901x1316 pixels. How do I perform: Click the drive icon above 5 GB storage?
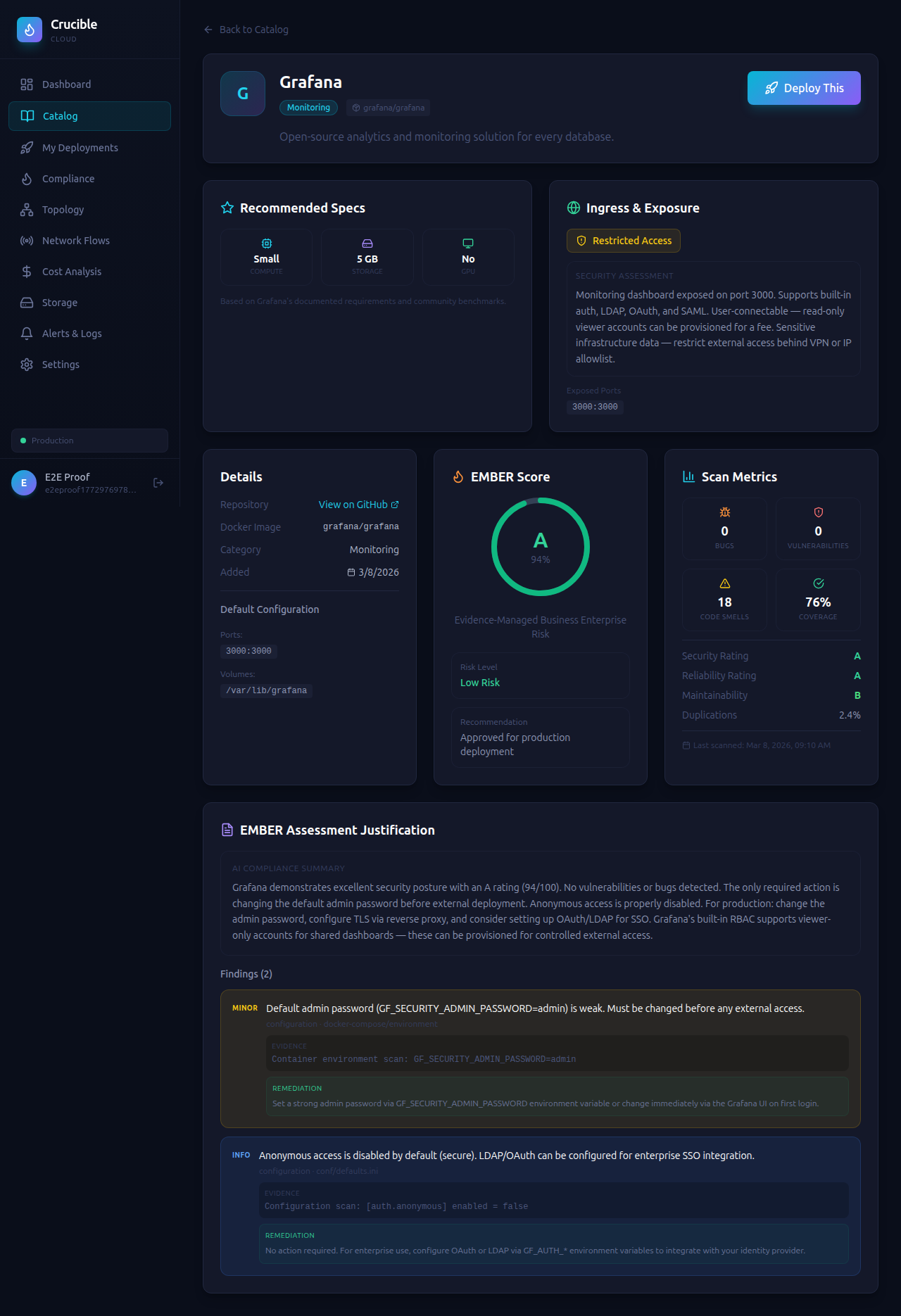click(367, 243)
